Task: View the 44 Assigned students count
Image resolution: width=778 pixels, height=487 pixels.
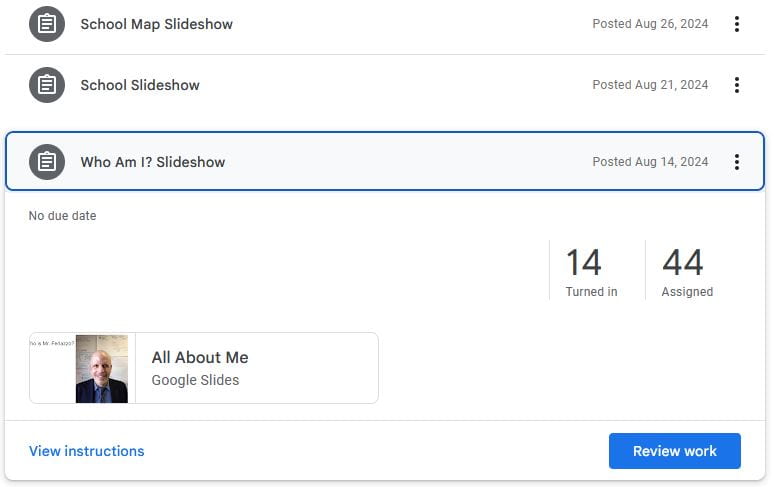Action: (x=686, y=270)
